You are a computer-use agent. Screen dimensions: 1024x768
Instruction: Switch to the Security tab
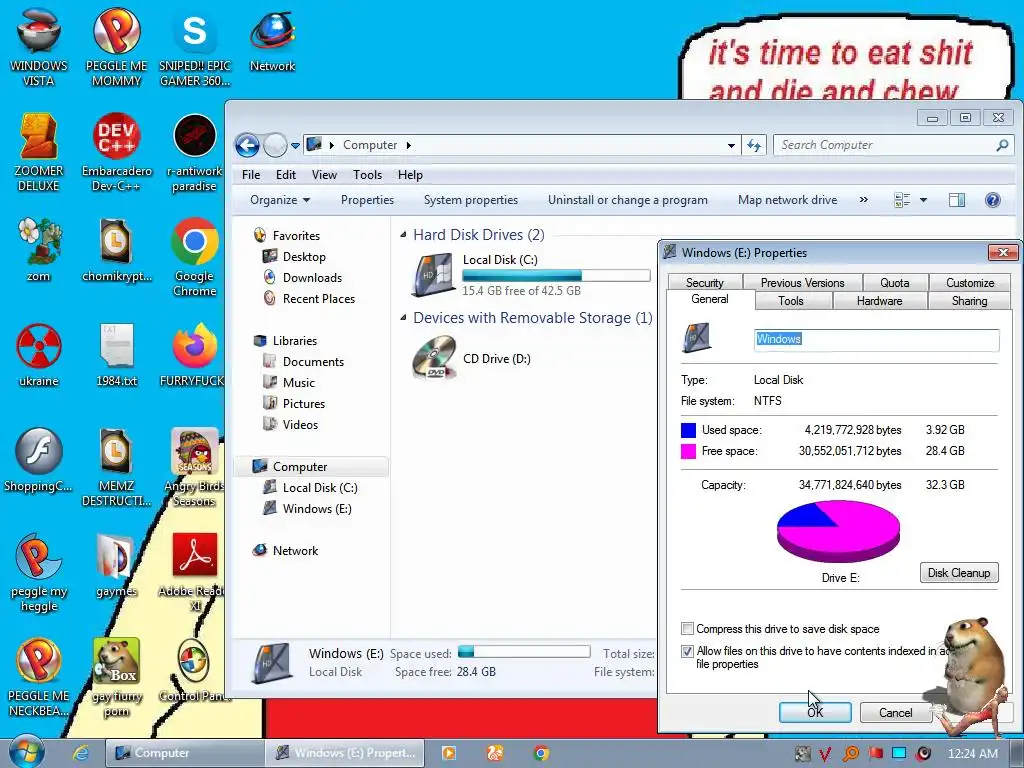coord(705,282)
